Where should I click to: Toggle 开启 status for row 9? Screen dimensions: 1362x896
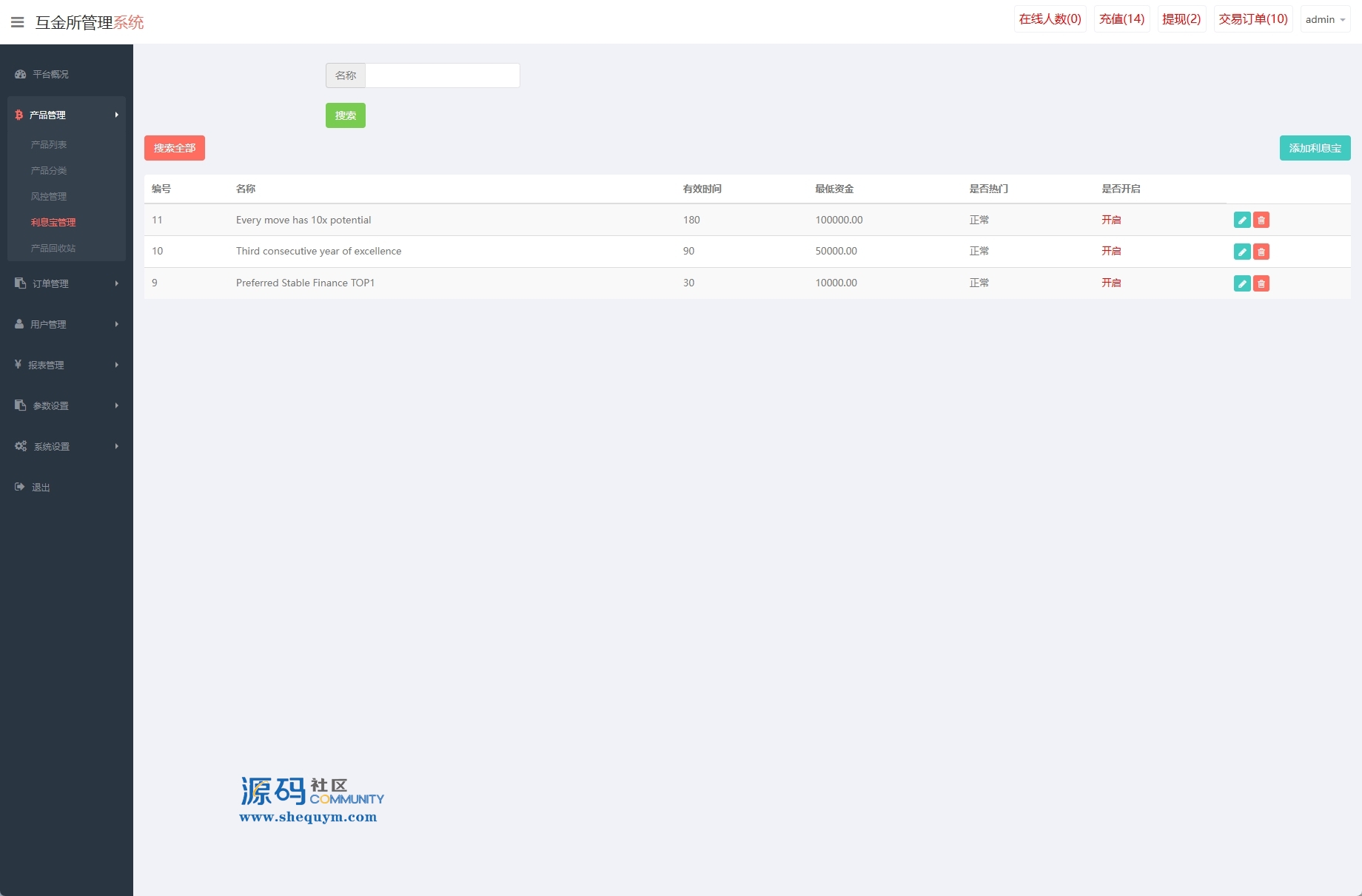click(1111, 283)
